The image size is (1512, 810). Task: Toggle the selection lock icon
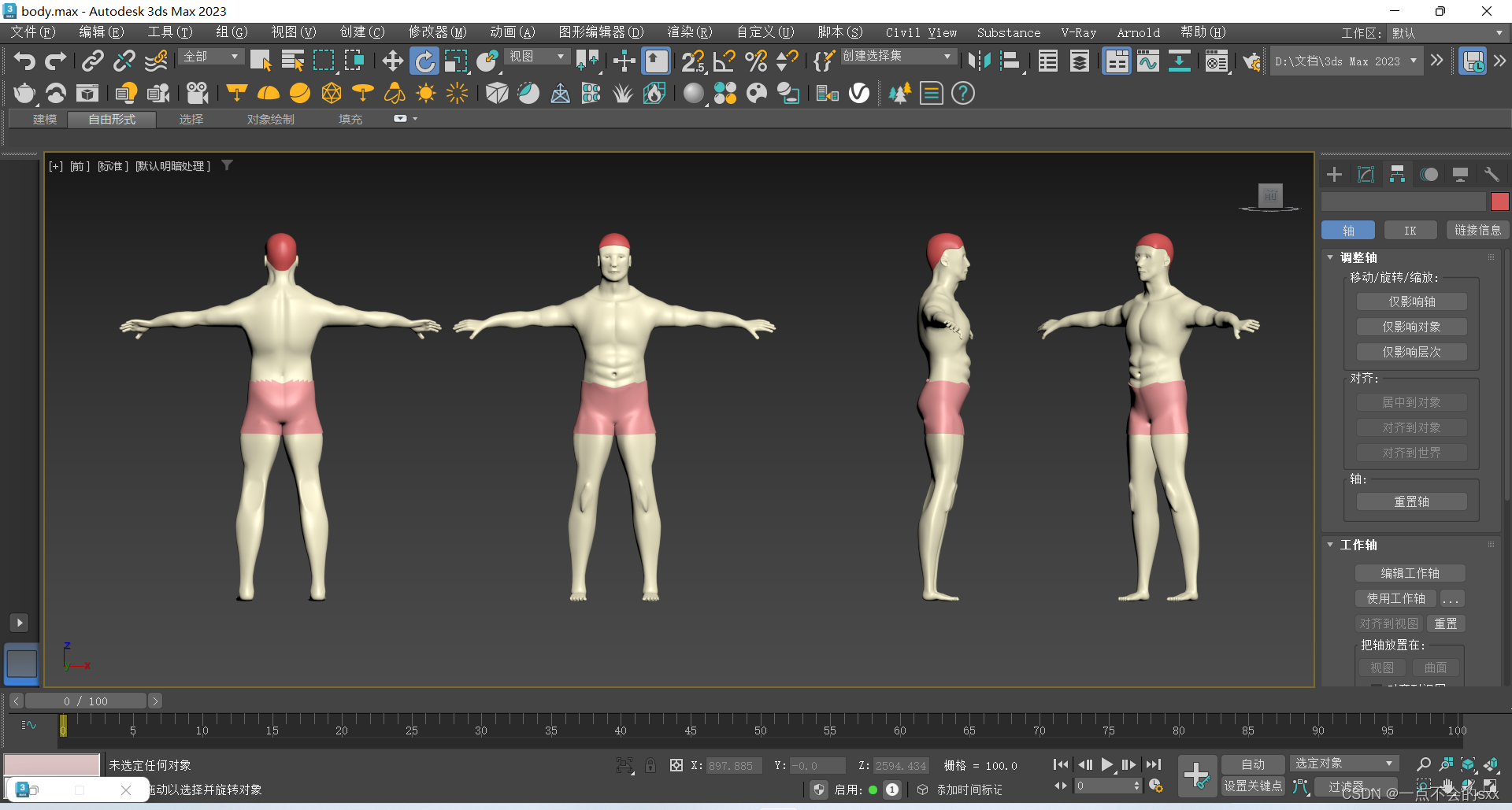tap(650, 765)
